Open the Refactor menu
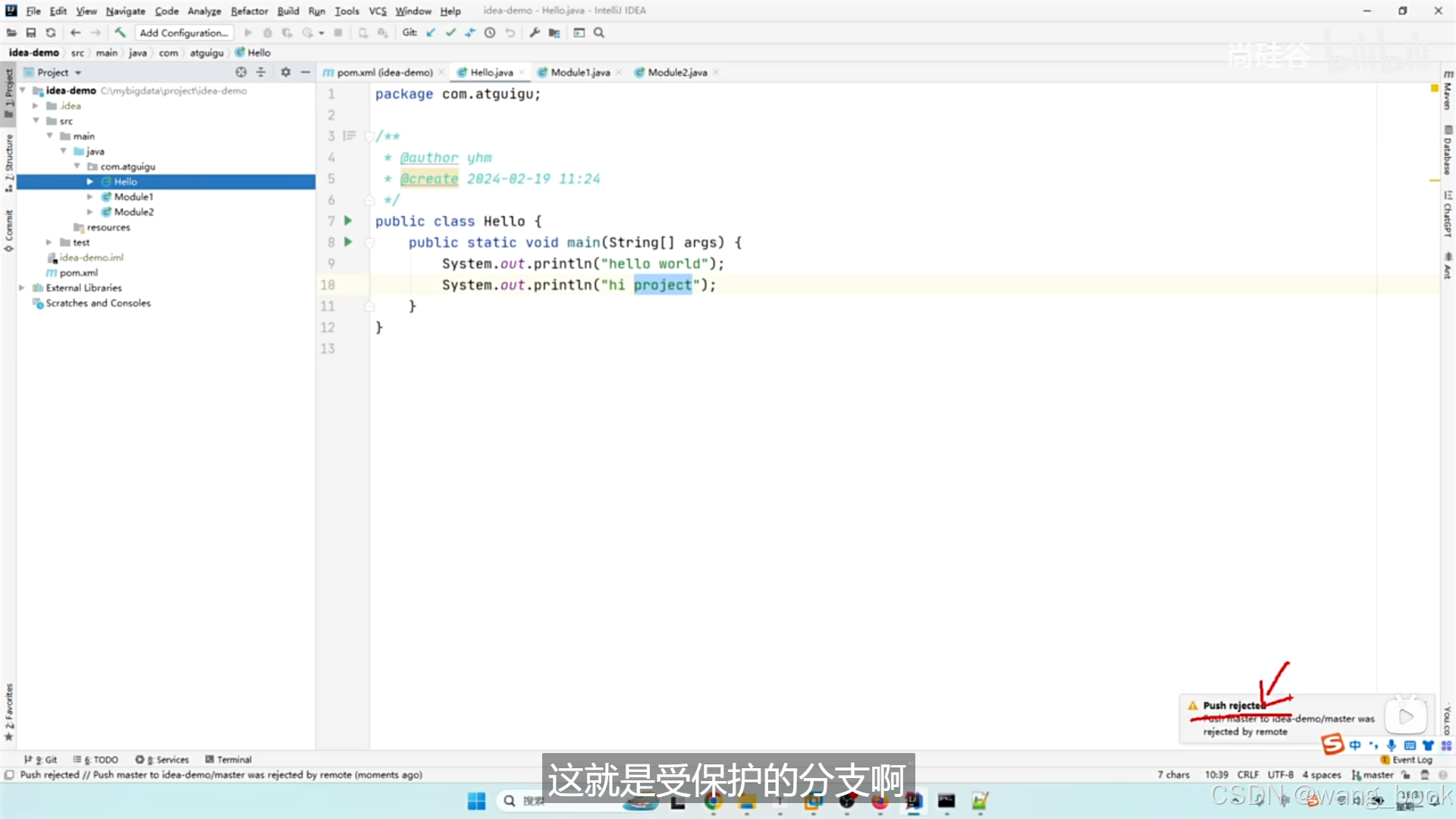The width and height of the screenshot is (1456, 819). (x=249, y=11)
